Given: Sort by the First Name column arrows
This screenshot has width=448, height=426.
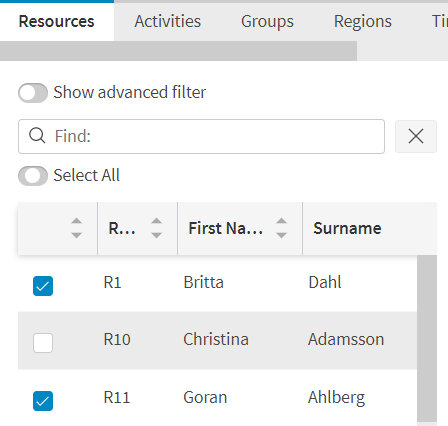Looking at the screenshot, I should pyautogui.click(x=281, y=228).
